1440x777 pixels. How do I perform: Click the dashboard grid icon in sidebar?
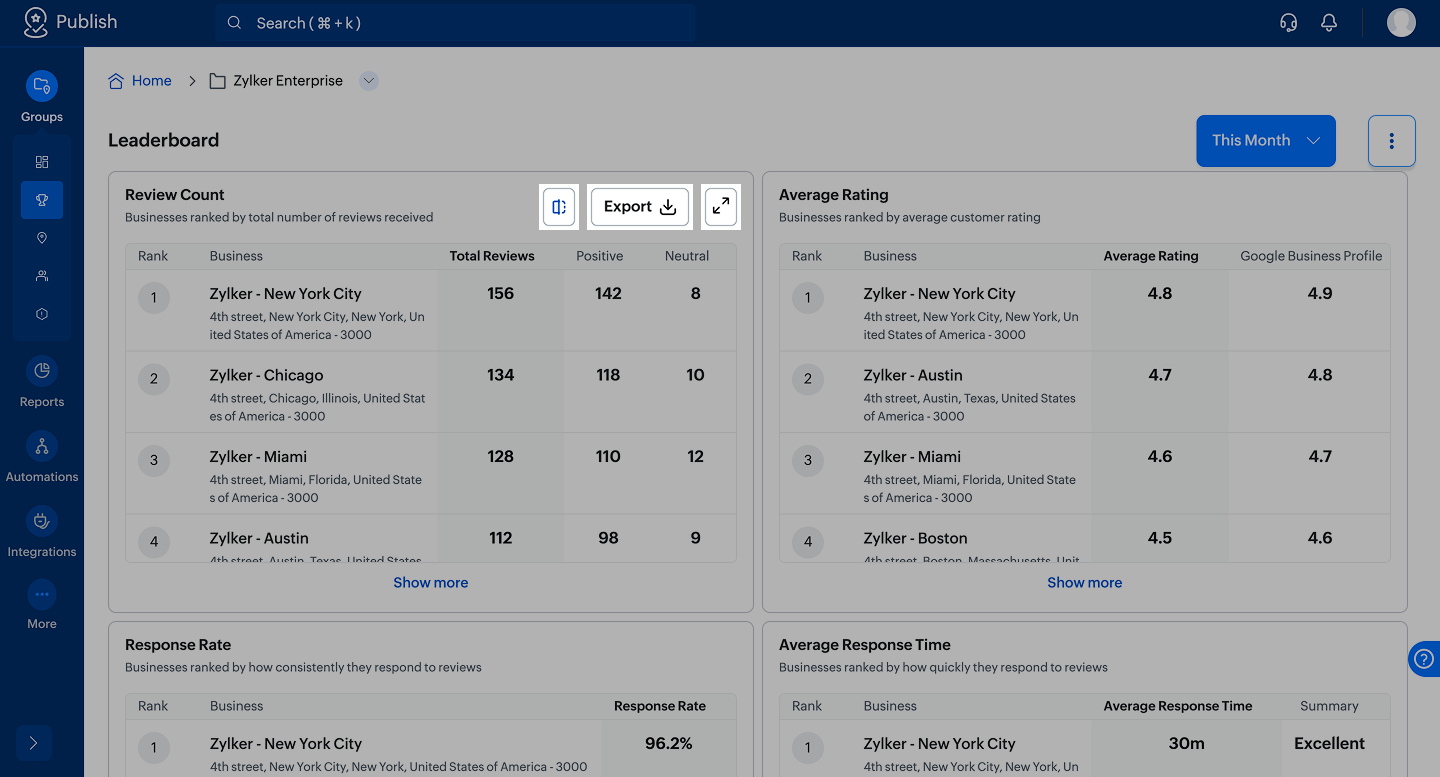pos(42,162)
